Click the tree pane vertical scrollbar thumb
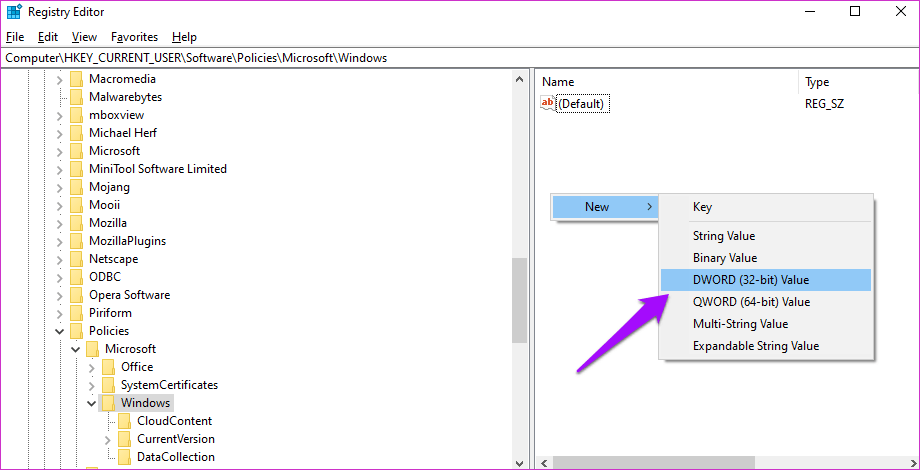920x470 pixels. [519, 301]
